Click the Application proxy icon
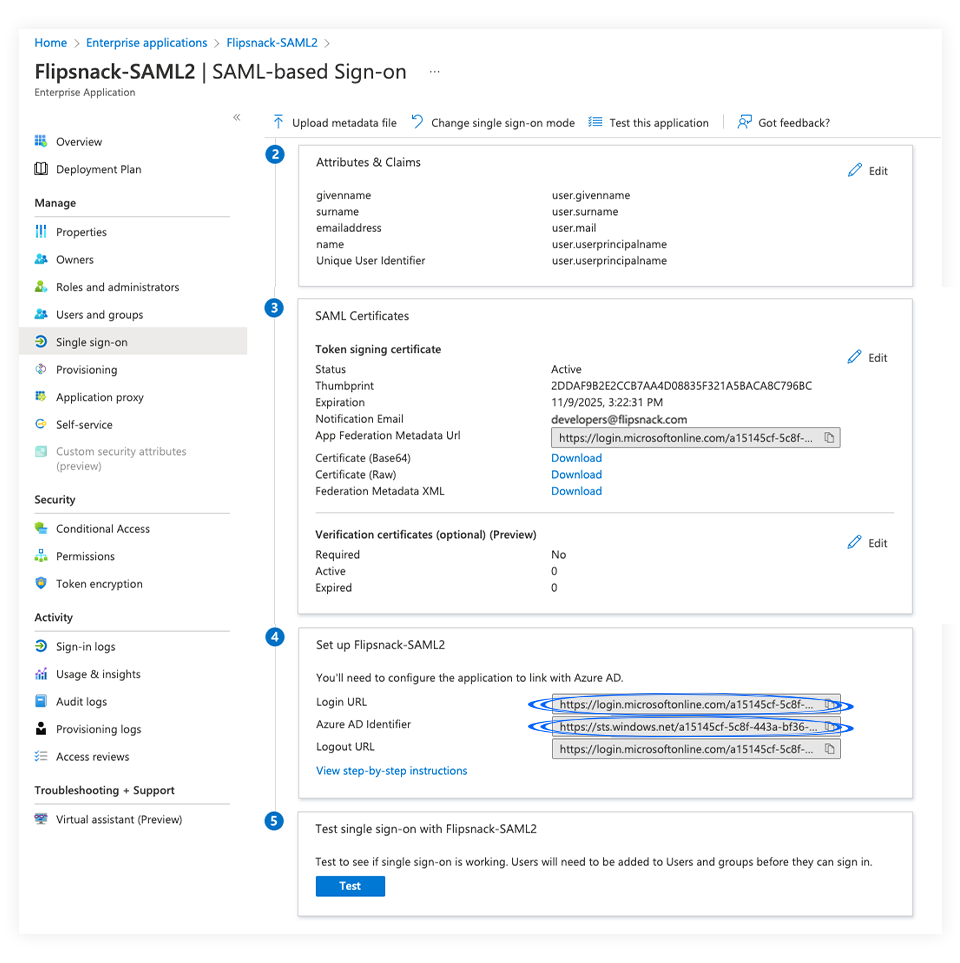 click(41, 397)
